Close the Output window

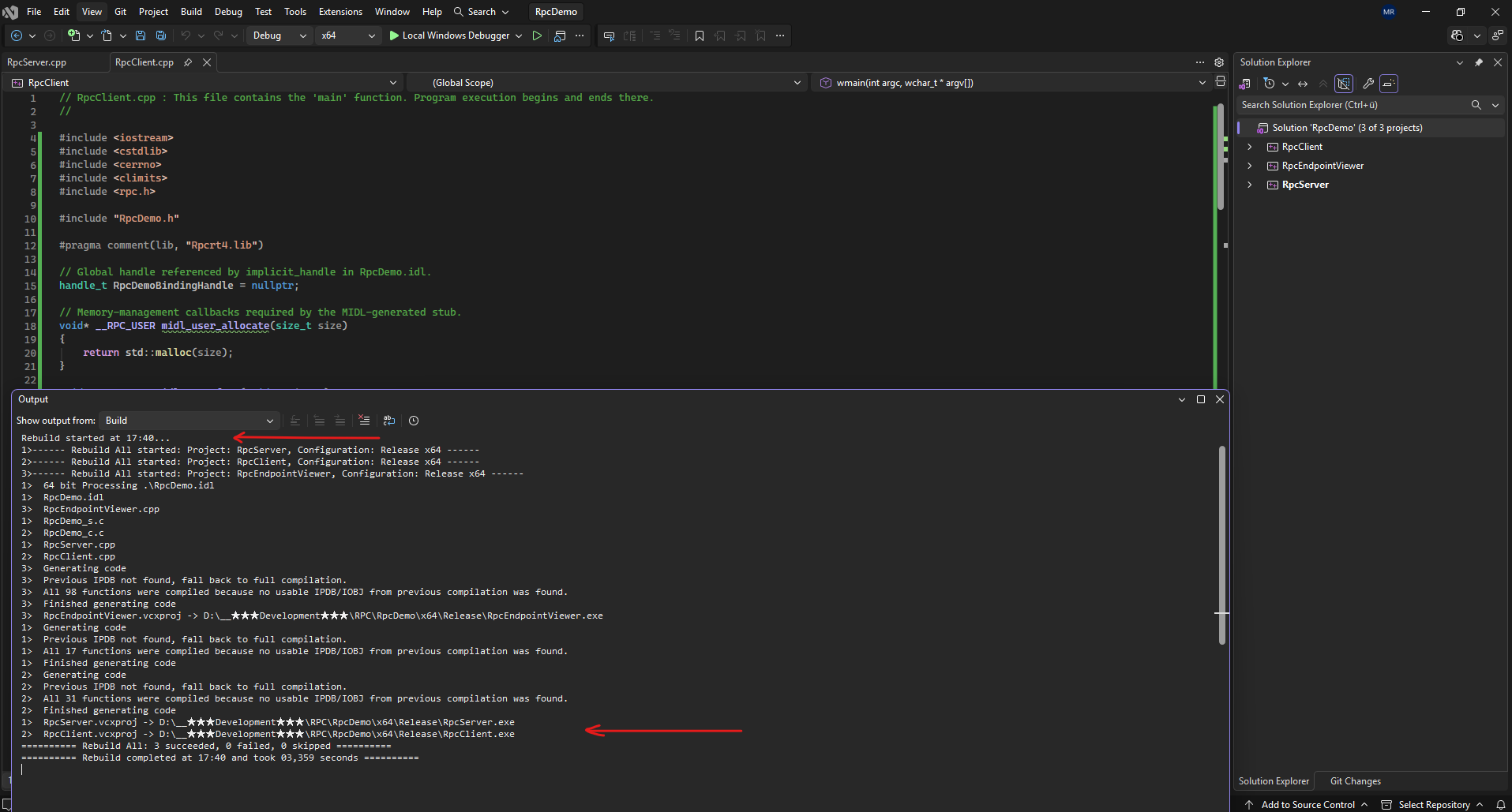pyautogui.click(x=1220, y=399)
